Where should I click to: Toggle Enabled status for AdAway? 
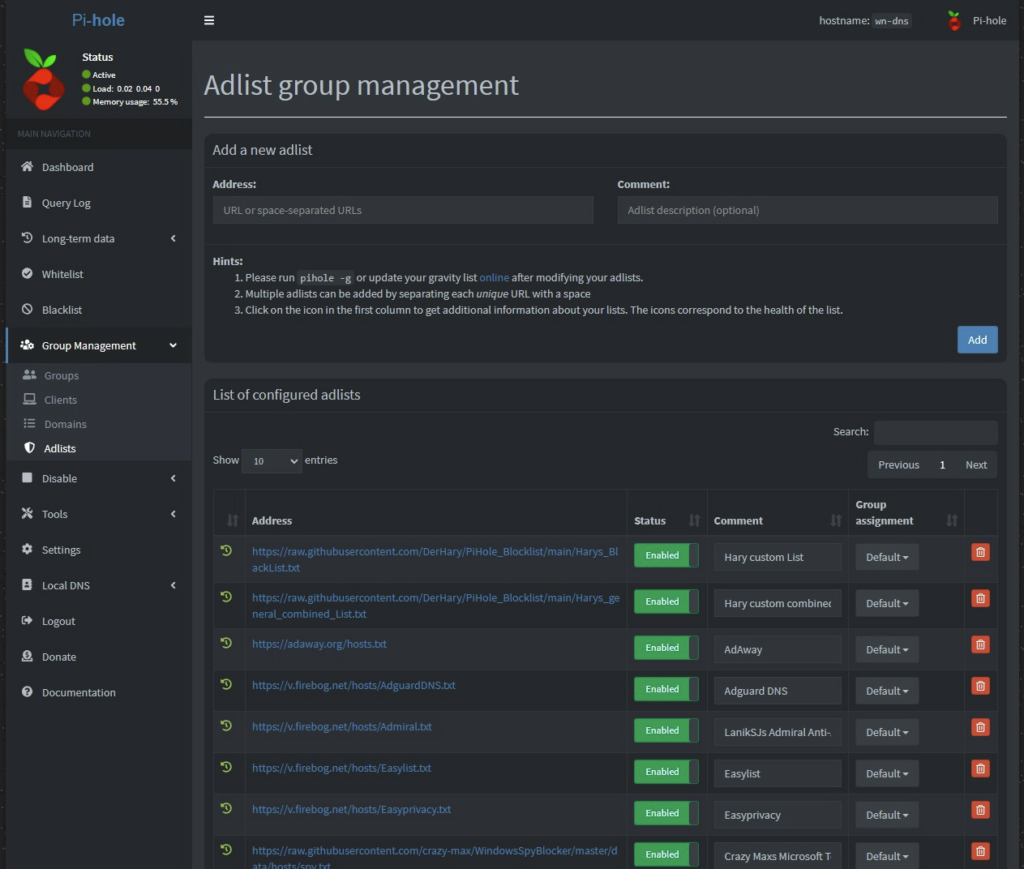click(x=666, y=648)
